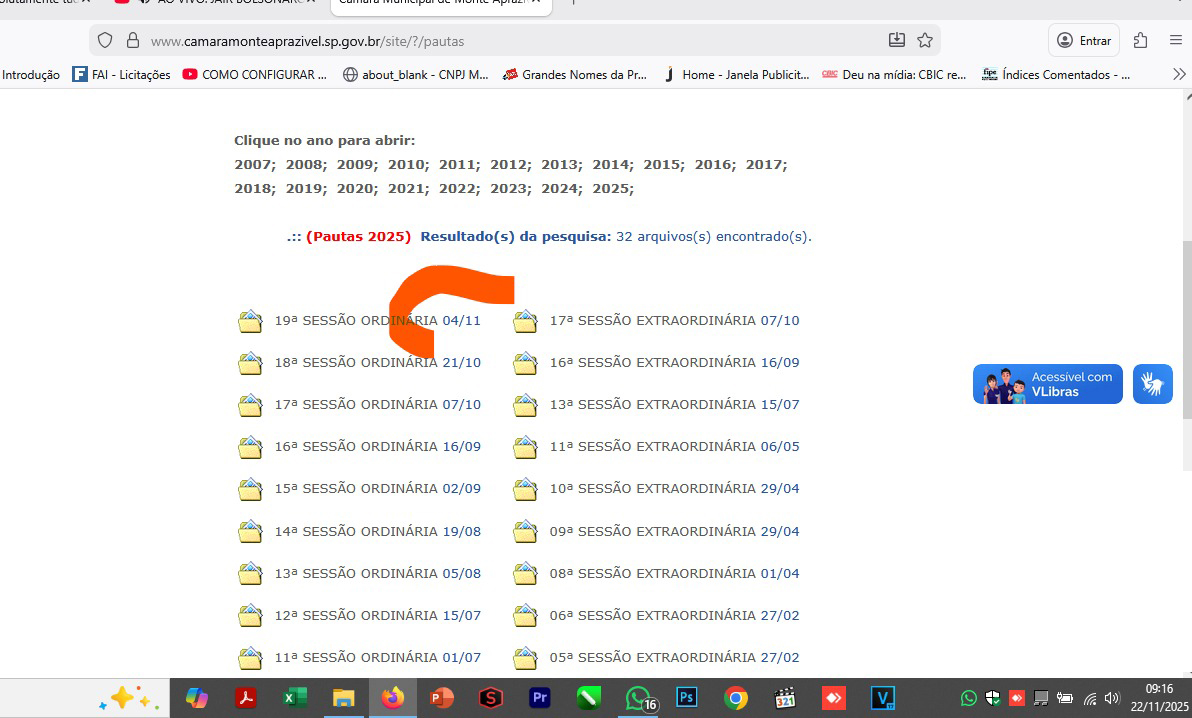Launch Excel from the taskbar
The height and width of the screenshot is (718, 1192).
point(295,698)
